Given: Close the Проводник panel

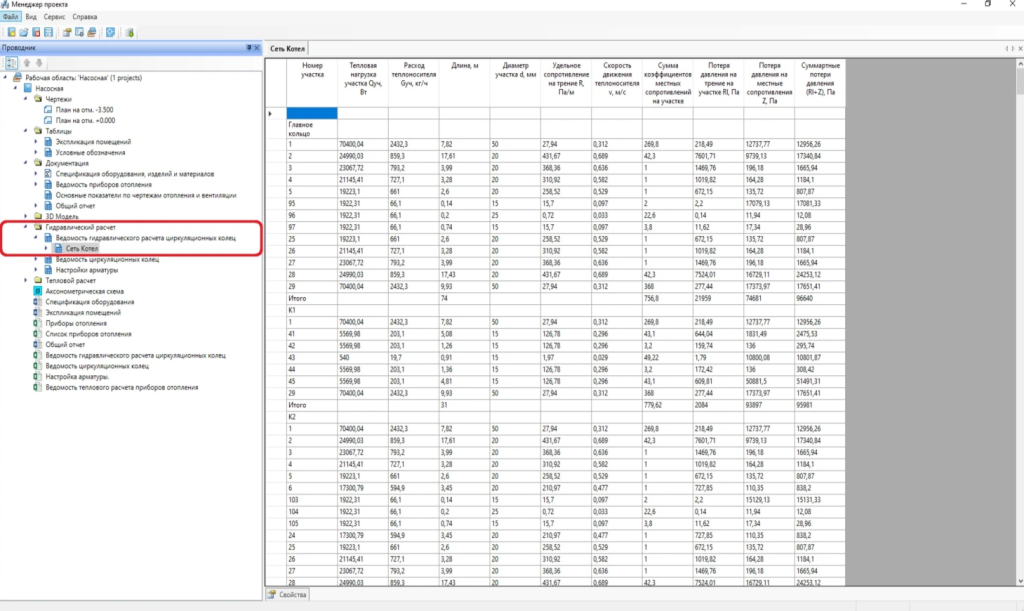Looking at the screenshot, I should tap(257, 48).
